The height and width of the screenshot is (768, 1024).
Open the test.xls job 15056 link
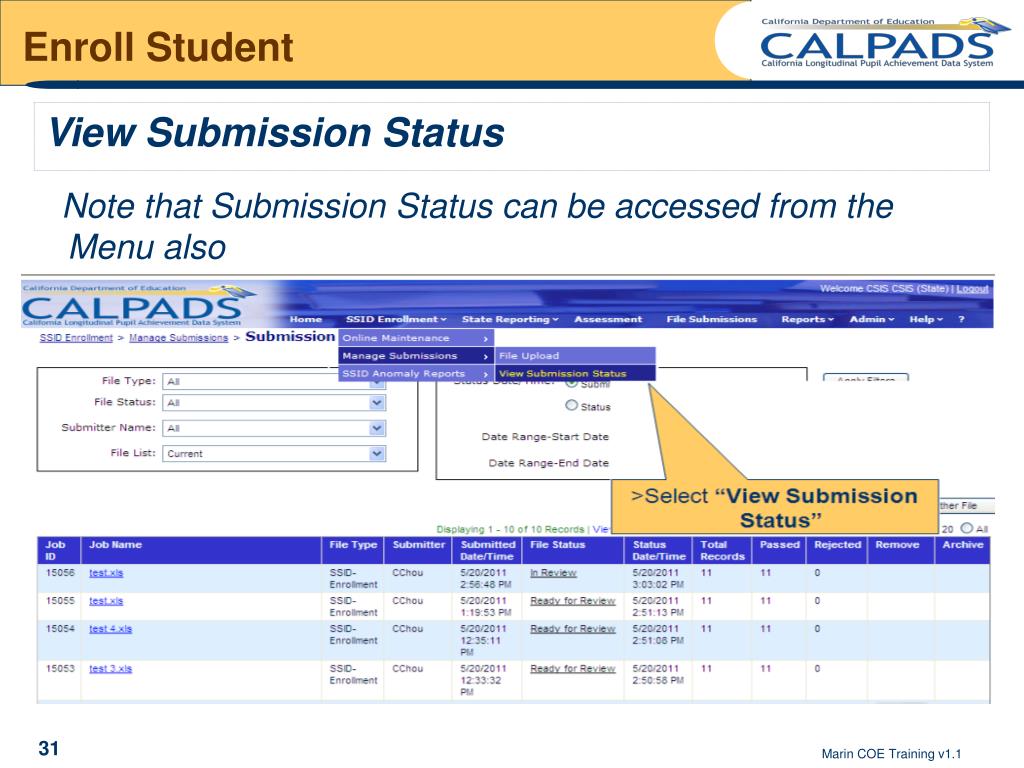pos(106,573)
